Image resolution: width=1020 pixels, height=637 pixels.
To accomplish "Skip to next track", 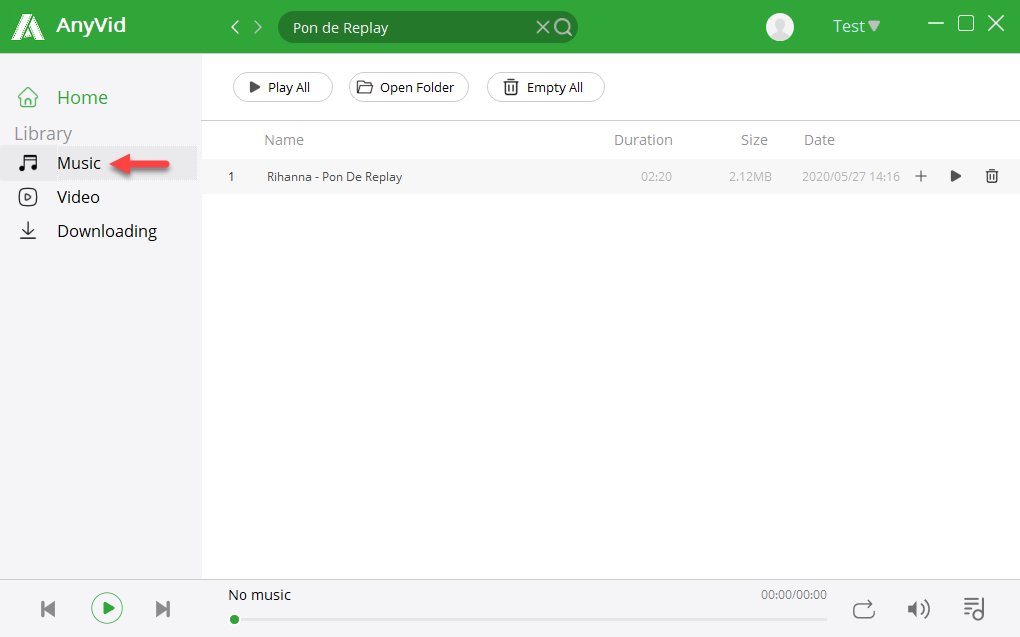I will [x=163, y=609].
